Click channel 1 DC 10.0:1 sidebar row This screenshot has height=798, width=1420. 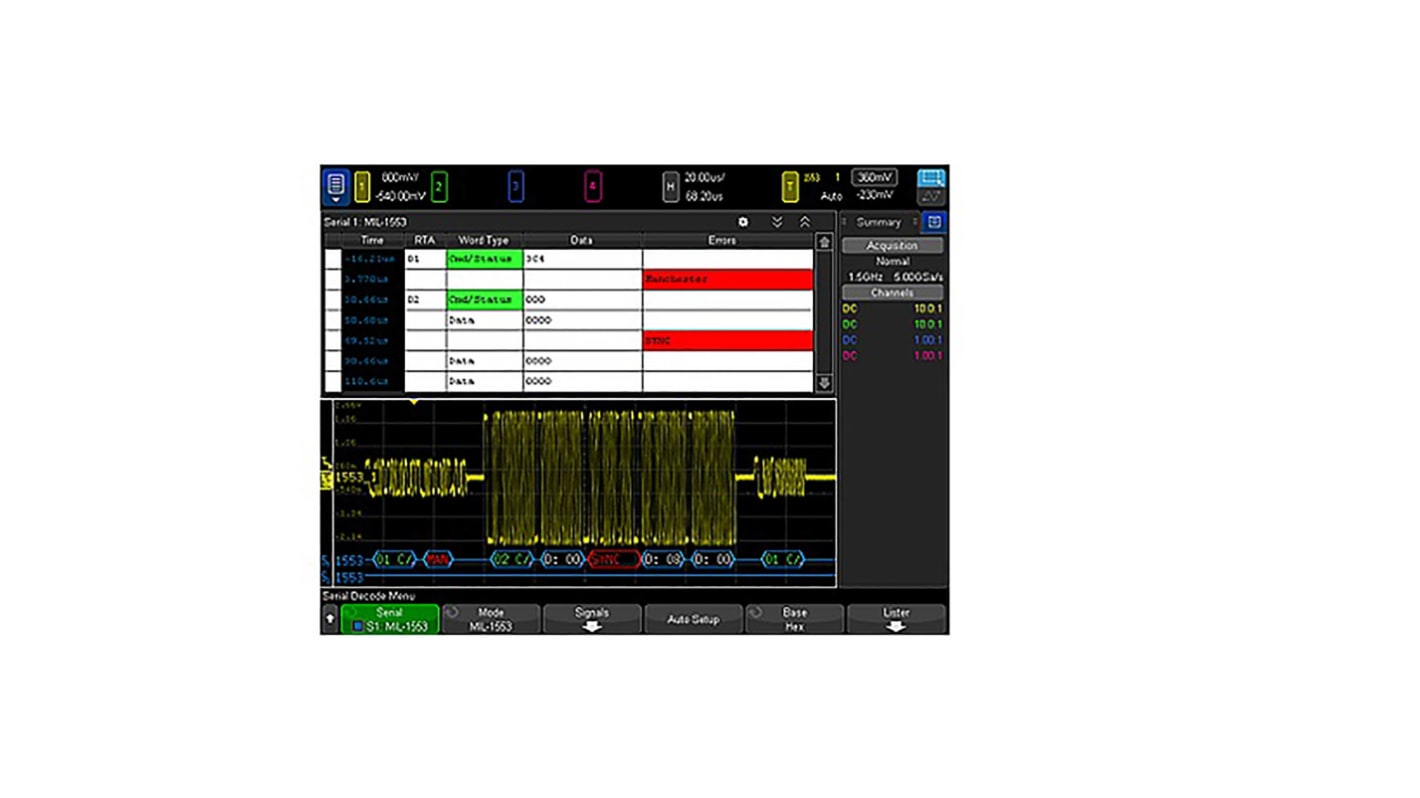[x=892, y=309]
